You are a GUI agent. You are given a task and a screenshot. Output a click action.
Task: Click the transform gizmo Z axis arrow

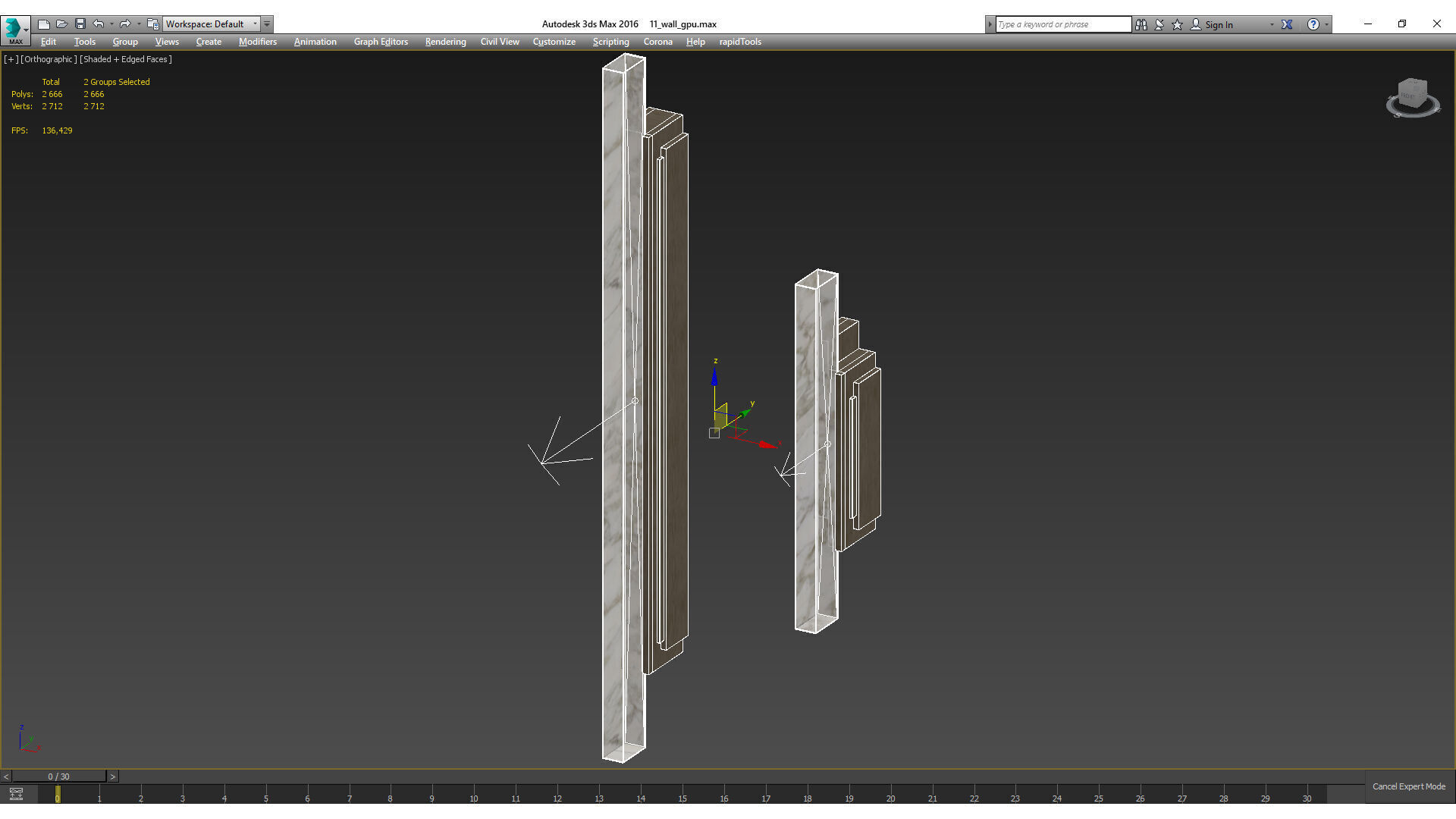[714, 376]
